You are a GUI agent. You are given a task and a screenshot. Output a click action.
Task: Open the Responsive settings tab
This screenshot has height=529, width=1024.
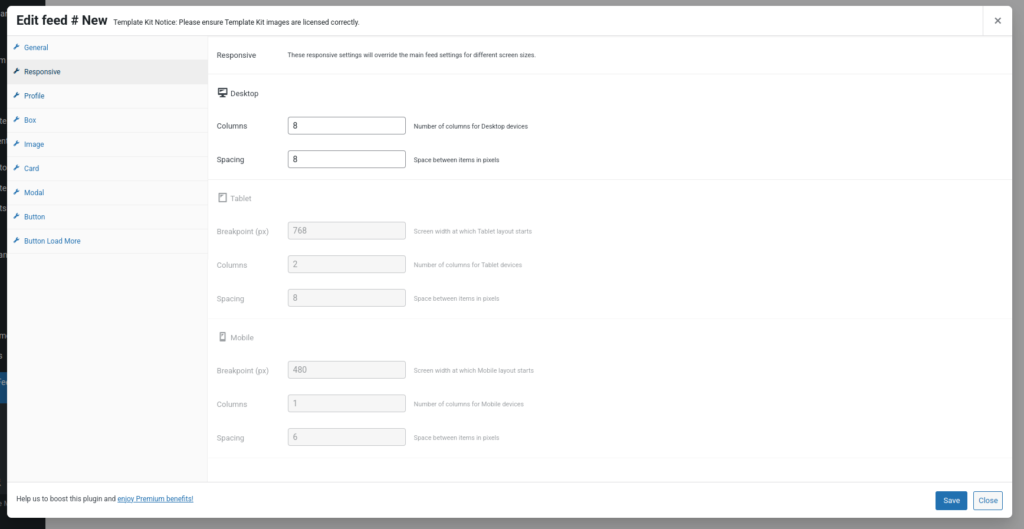click(42, 72)
